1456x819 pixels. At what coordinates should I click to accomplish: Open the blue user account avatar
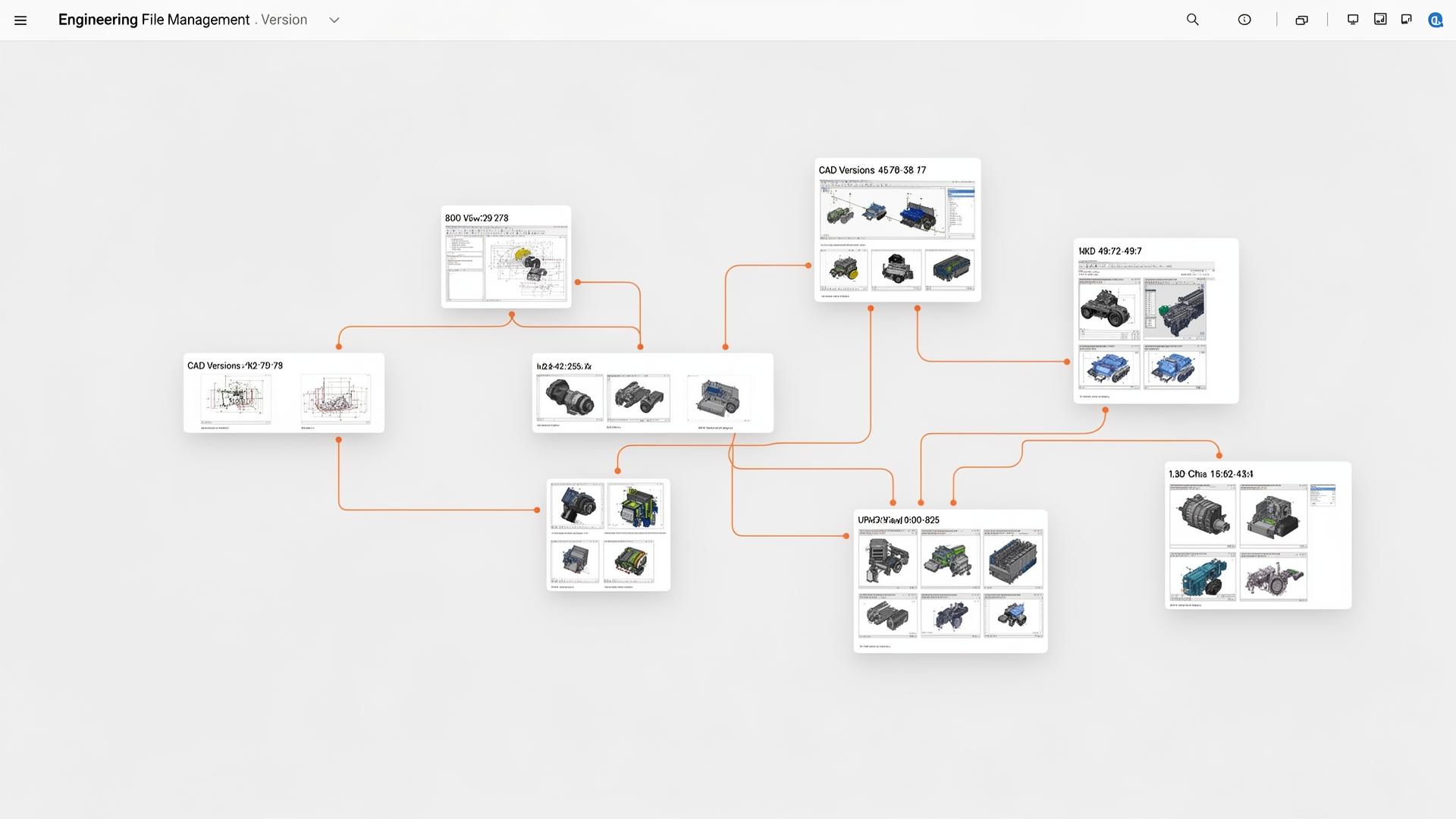pos(1435,20)
